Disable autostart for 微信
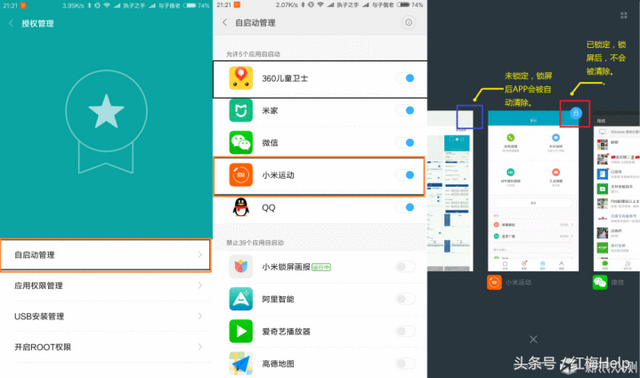 pyautogui.click(x=405, y=142)
